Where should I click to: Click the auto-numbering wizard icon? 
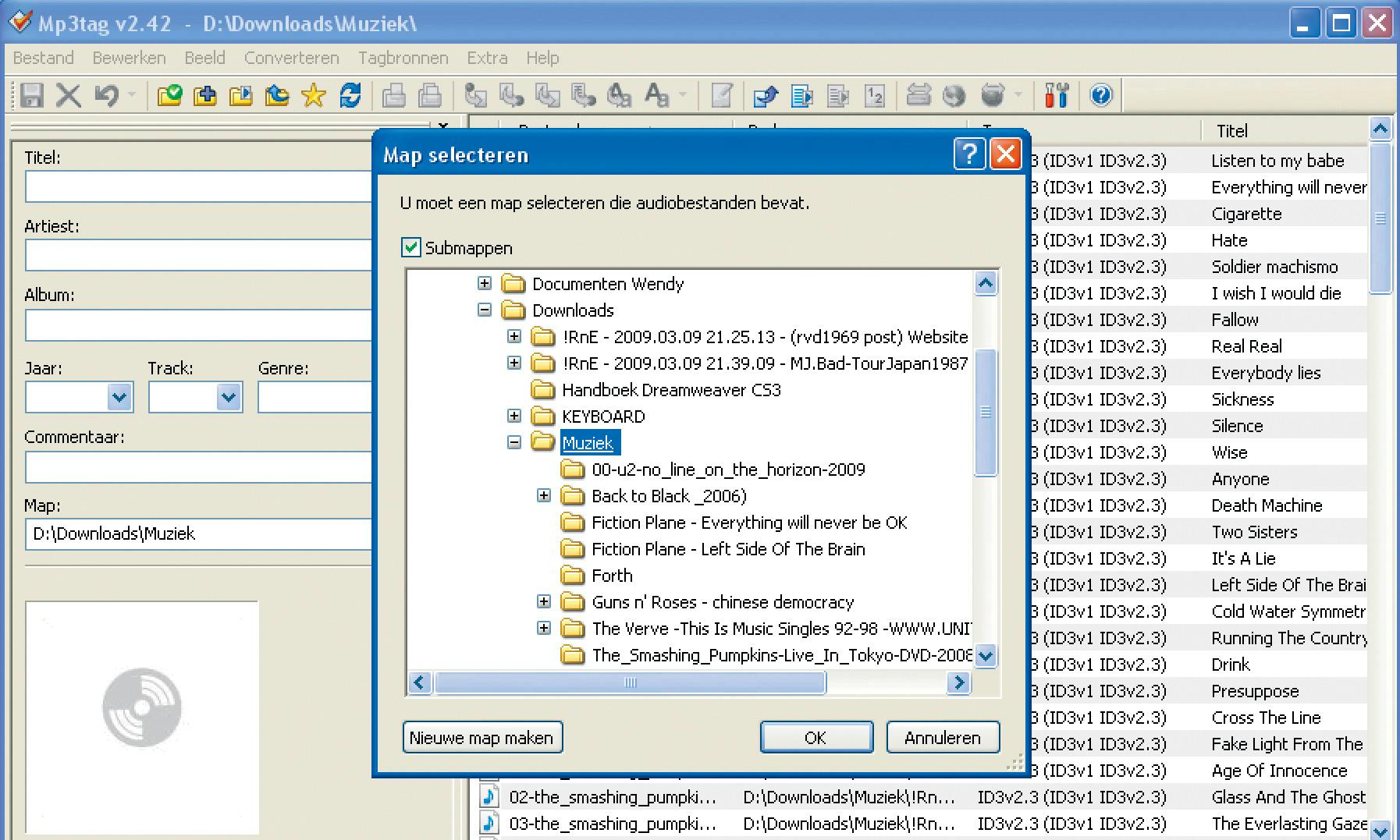874,96
